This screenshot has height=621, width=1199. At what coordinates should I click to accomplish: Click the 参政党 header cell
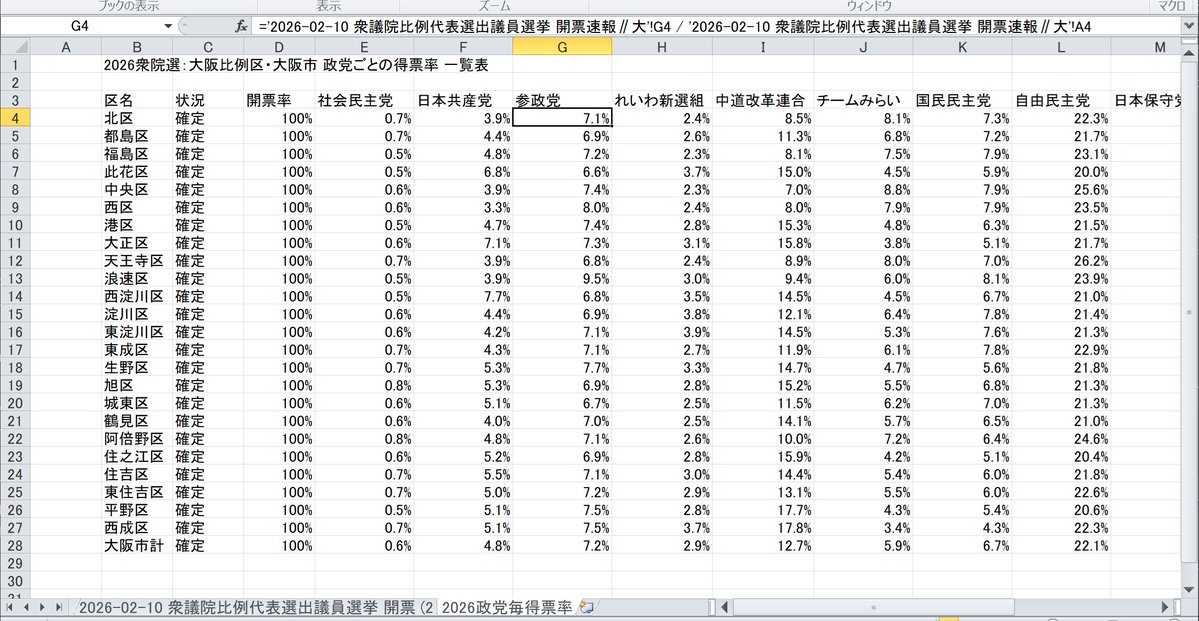562,100
